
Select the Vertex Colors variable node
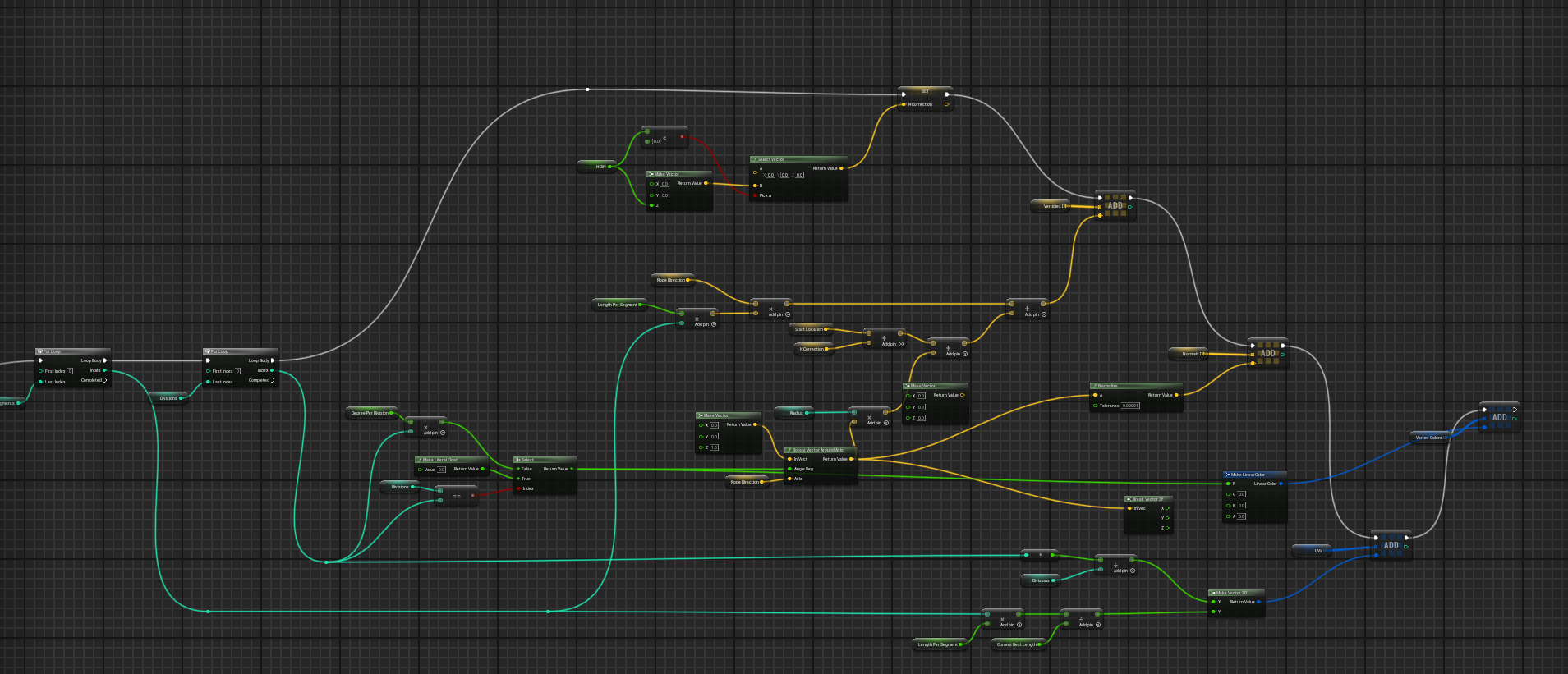click(1430, 438)
